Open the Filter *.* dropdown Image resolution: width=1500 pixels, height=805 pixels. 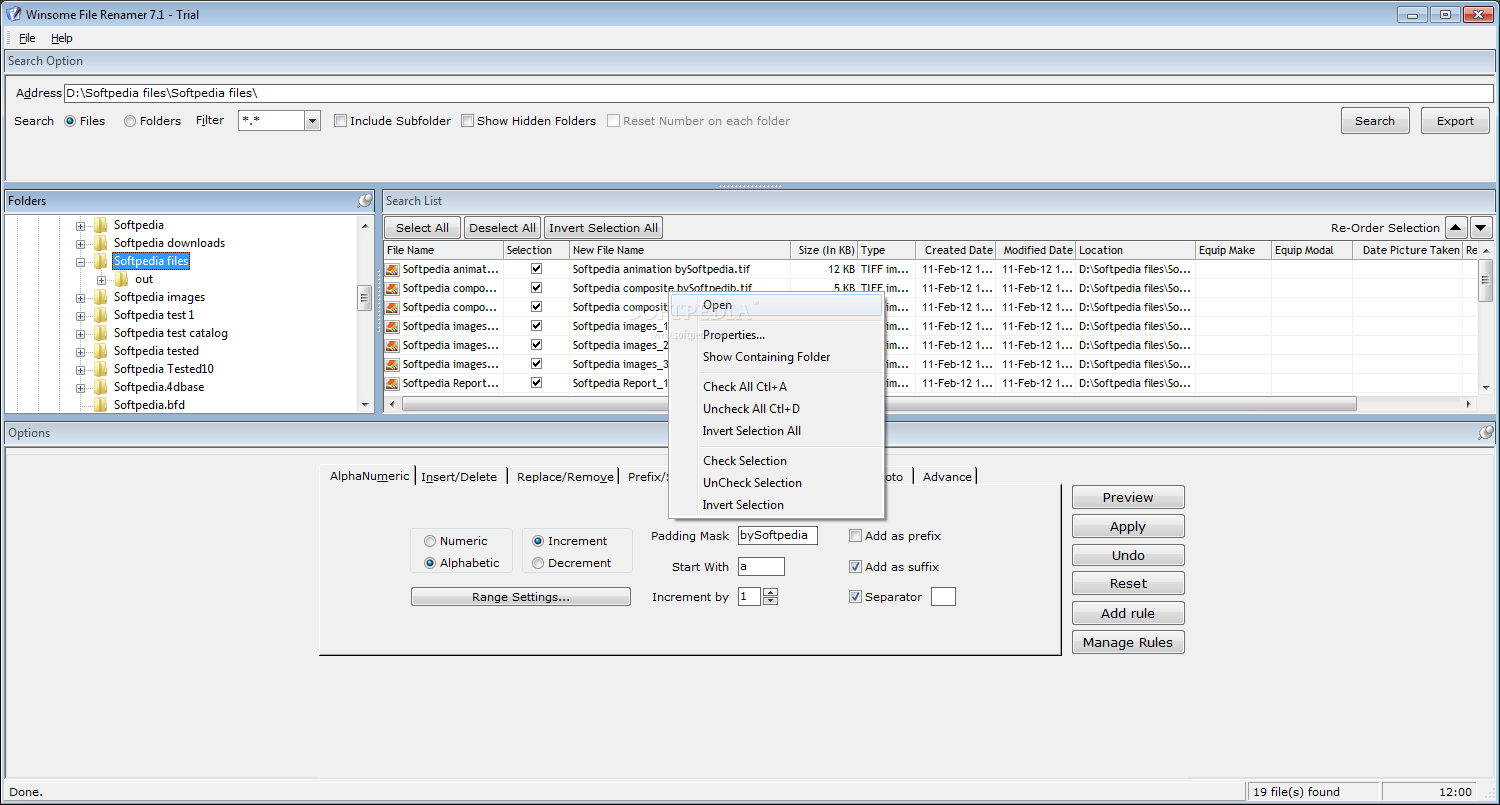[x=312, y=121]
